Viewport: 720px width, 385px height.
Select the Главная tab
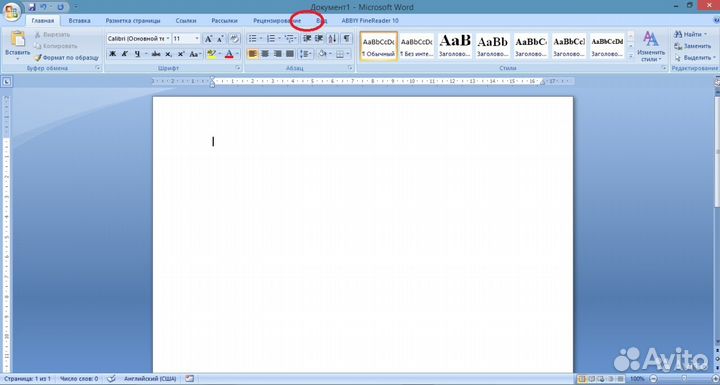(x=43, y=21)
